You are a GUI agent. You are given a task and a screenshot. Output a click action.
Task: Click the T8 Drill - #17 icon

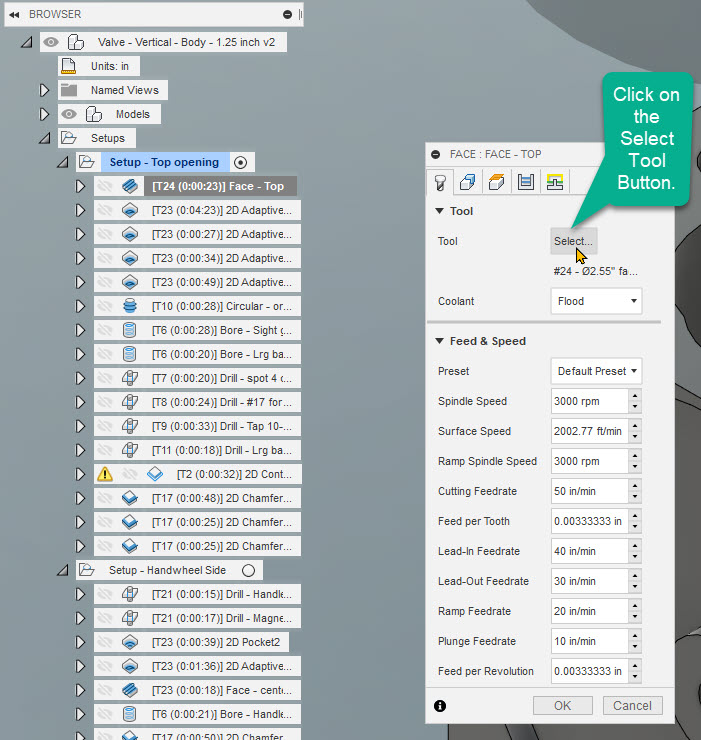coord(130,402)
